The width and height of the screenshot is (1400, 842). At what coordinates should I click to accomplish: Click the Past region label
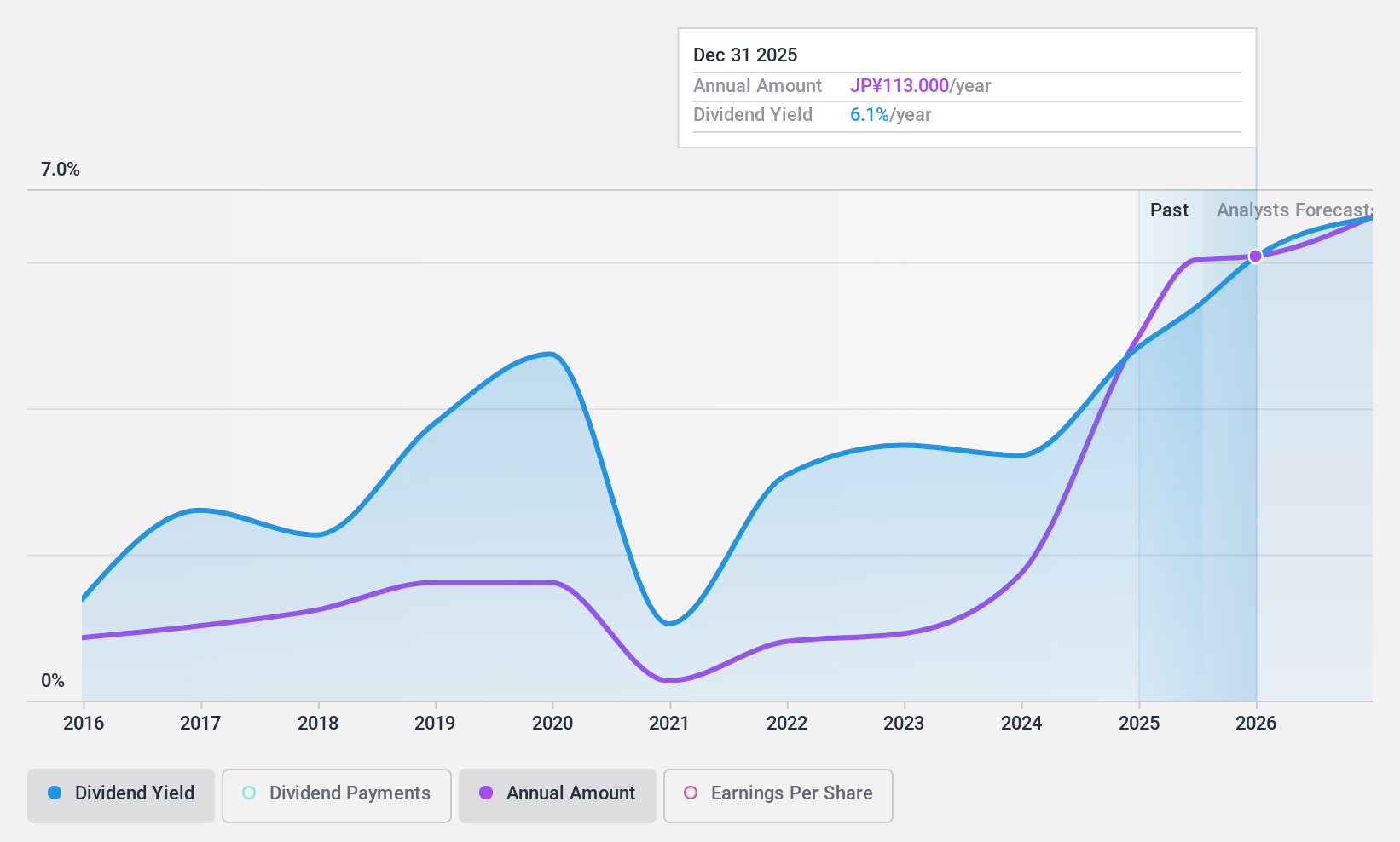[1169, 210]
